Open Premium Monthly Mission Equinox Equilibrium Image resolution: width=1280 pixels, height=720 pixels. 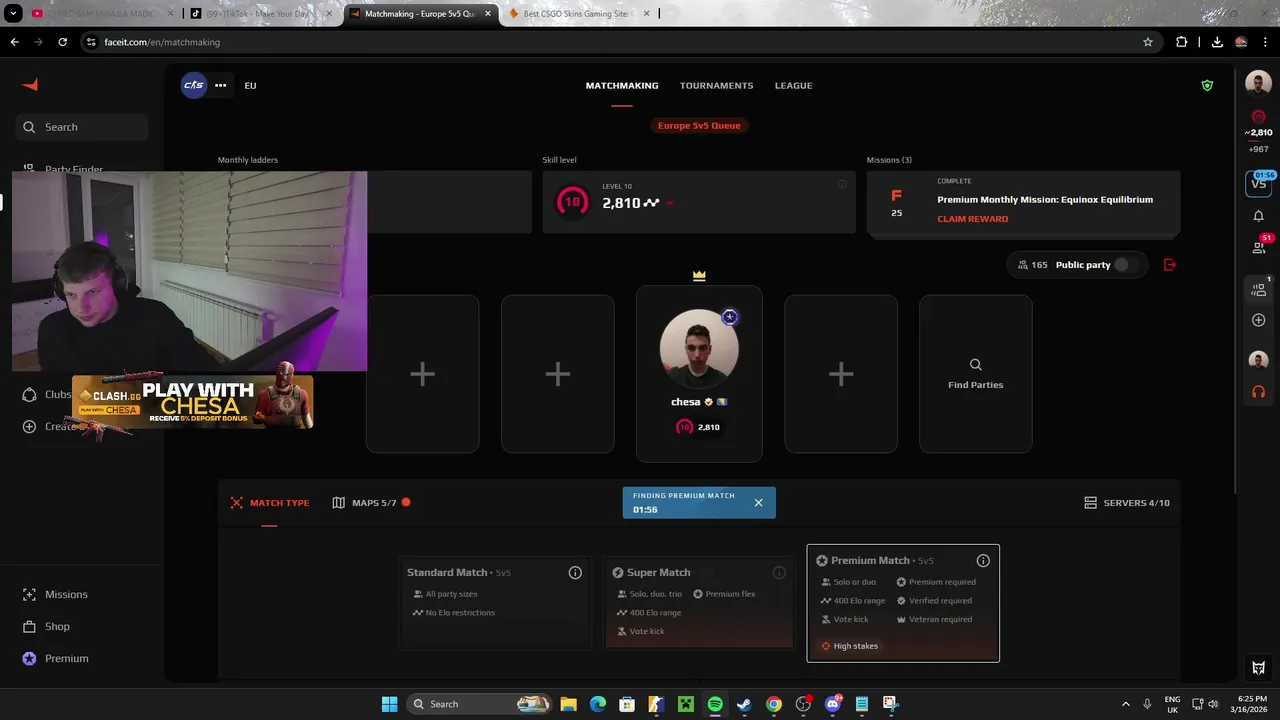tap(1045, 199)
